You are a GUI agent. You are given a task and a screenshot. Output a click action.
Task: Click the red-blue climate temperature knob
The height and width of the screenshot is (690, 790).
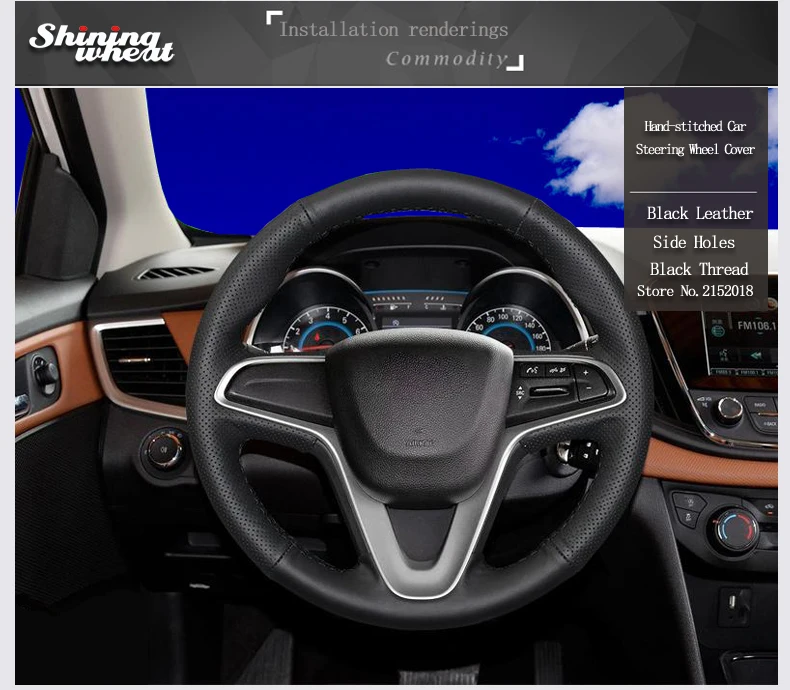[x=735, y=530]
